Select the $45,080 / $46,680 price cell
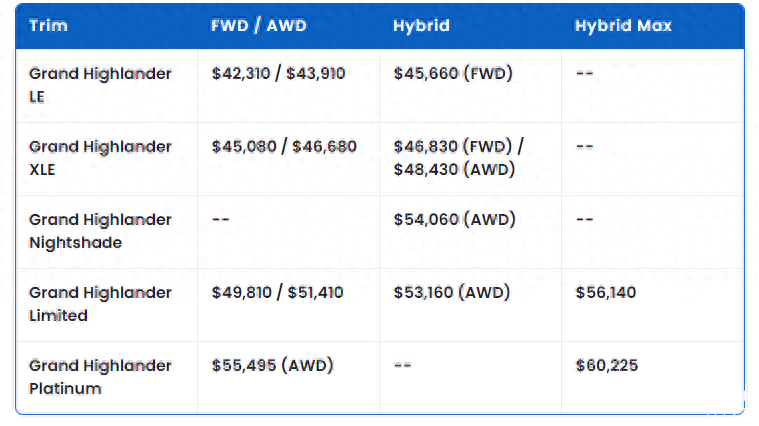 284,147
